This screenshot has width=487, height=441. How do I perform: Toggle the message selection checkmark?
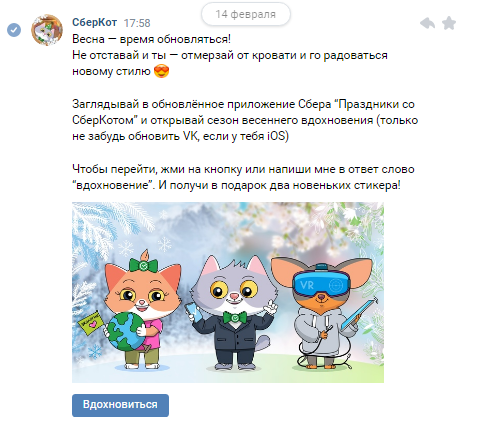(14, 30)
